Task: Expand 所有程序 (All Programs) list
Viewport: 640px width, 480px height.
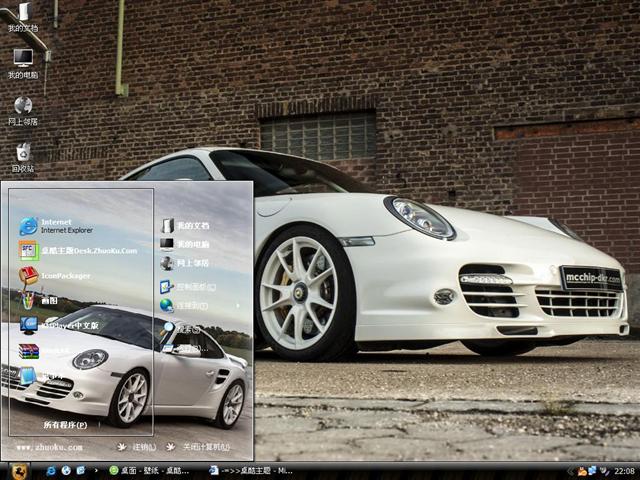Action: click(65, 425)
